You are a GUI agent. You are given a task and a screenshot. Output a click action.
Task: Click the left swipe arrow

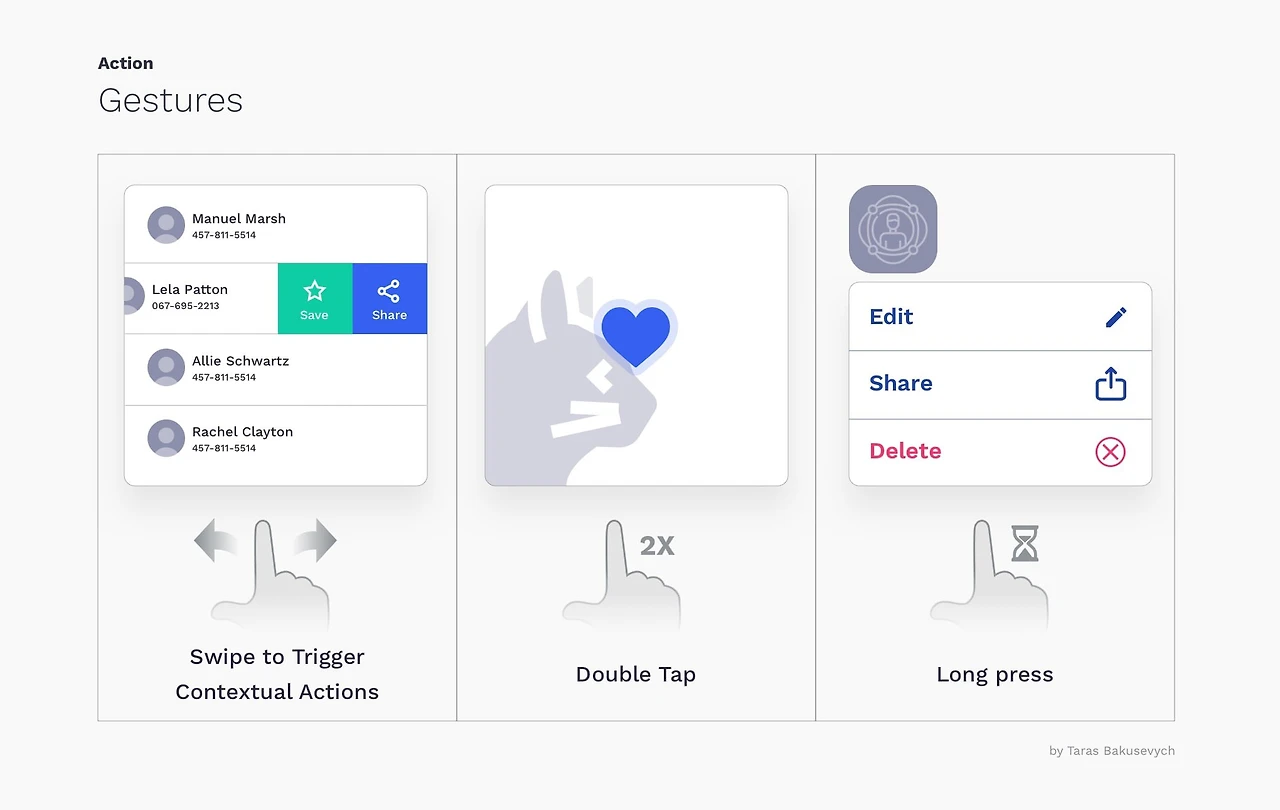[x=216, y=542]
